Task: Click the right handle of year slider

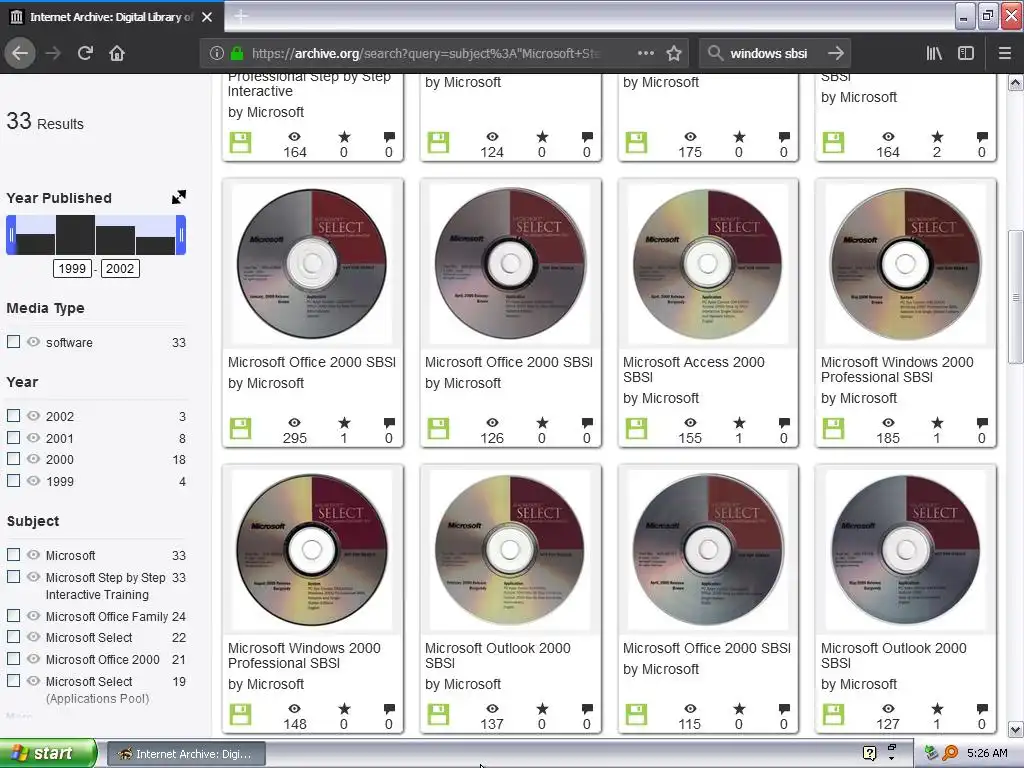Action: click(x=181, y=235)
